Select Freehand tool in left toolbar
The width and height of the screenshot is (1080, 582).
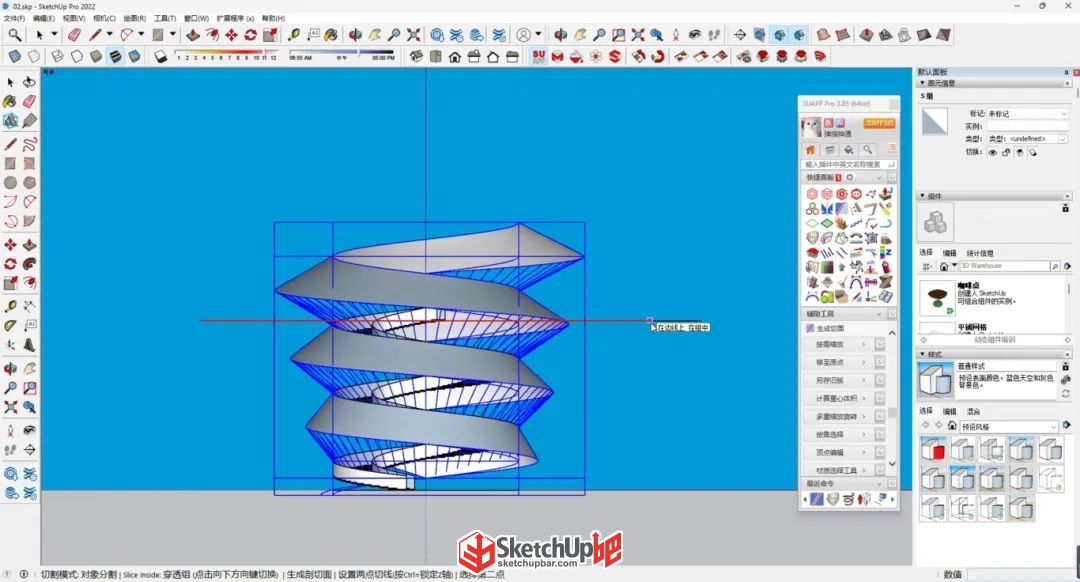coord(29,145)
